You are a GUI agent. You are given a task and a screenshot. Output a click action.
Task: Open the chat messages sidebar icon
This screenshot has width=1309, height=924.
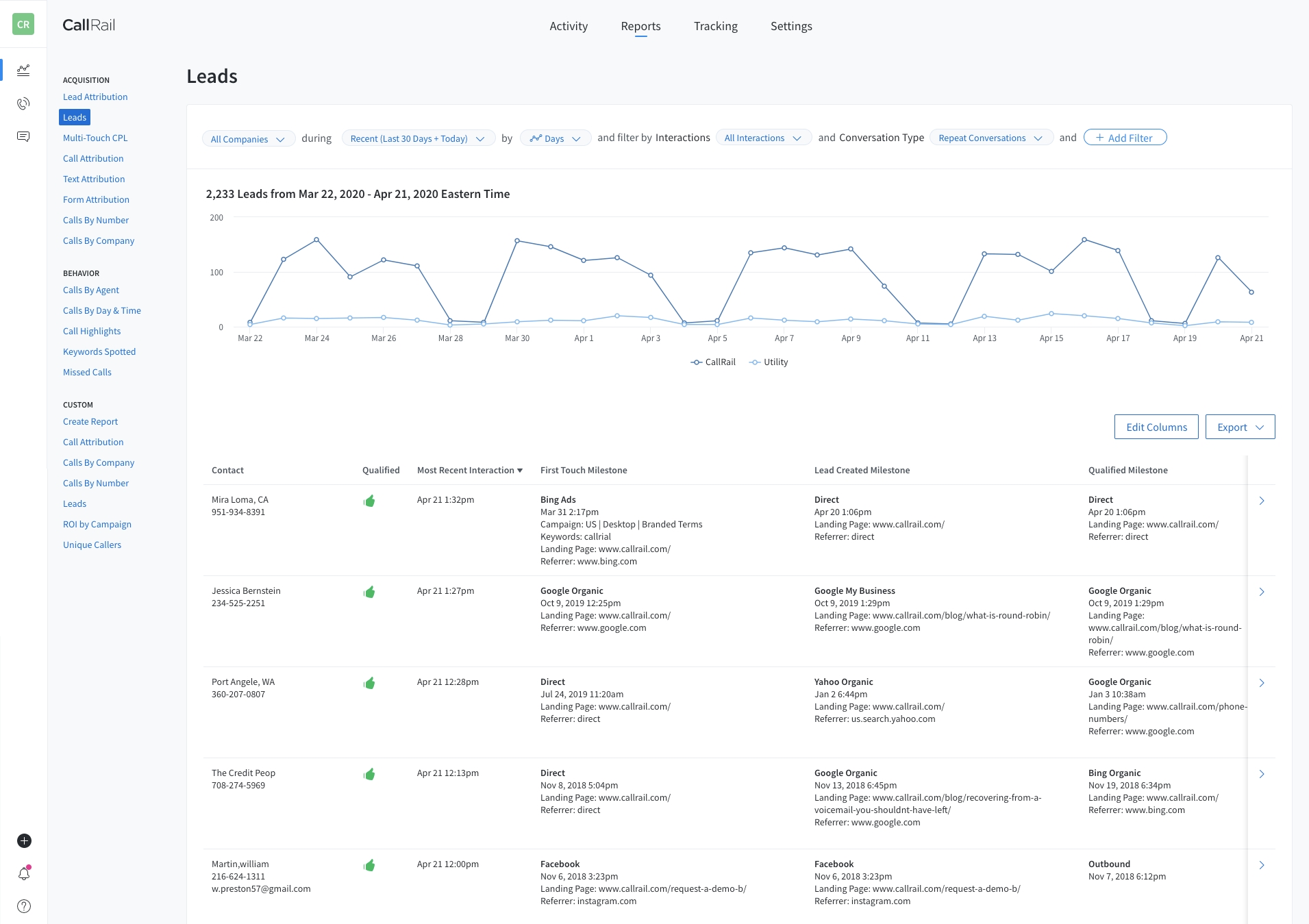[x=23, y=136]
